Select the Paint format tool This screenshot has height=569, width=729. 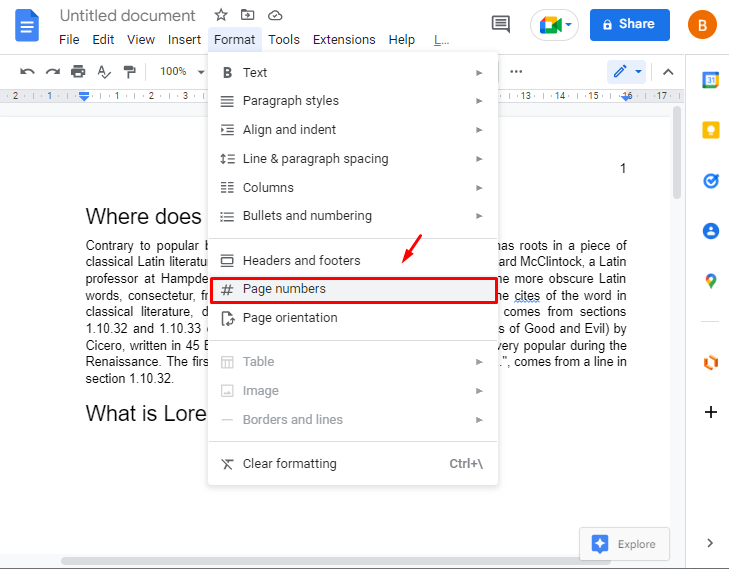(x=129, y=72)
